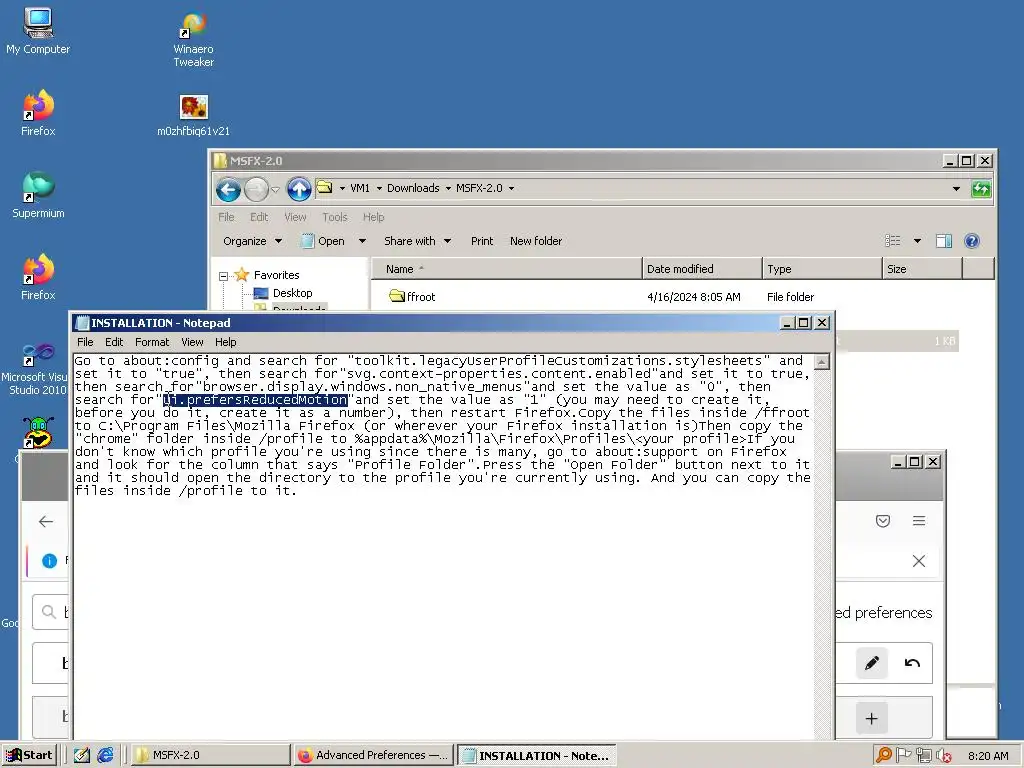Collapse the Favorites tree node
This screenshot has width=1024, height=768.
coord(223,276)
